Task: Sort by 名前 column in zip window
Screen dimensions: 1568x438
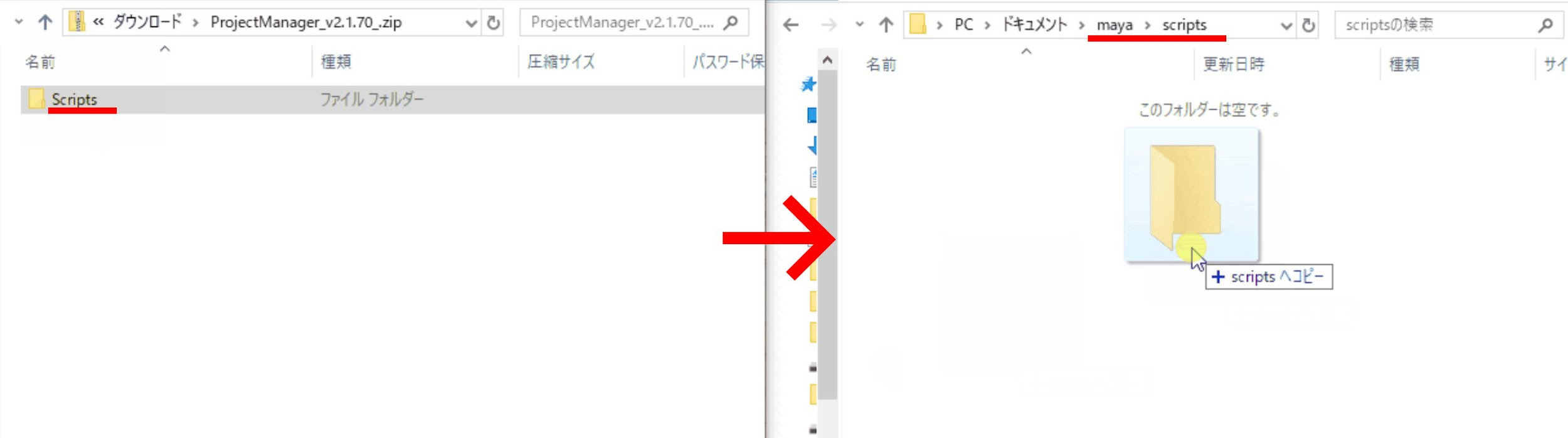Action: pyautogui.click(x=40, y=62)
